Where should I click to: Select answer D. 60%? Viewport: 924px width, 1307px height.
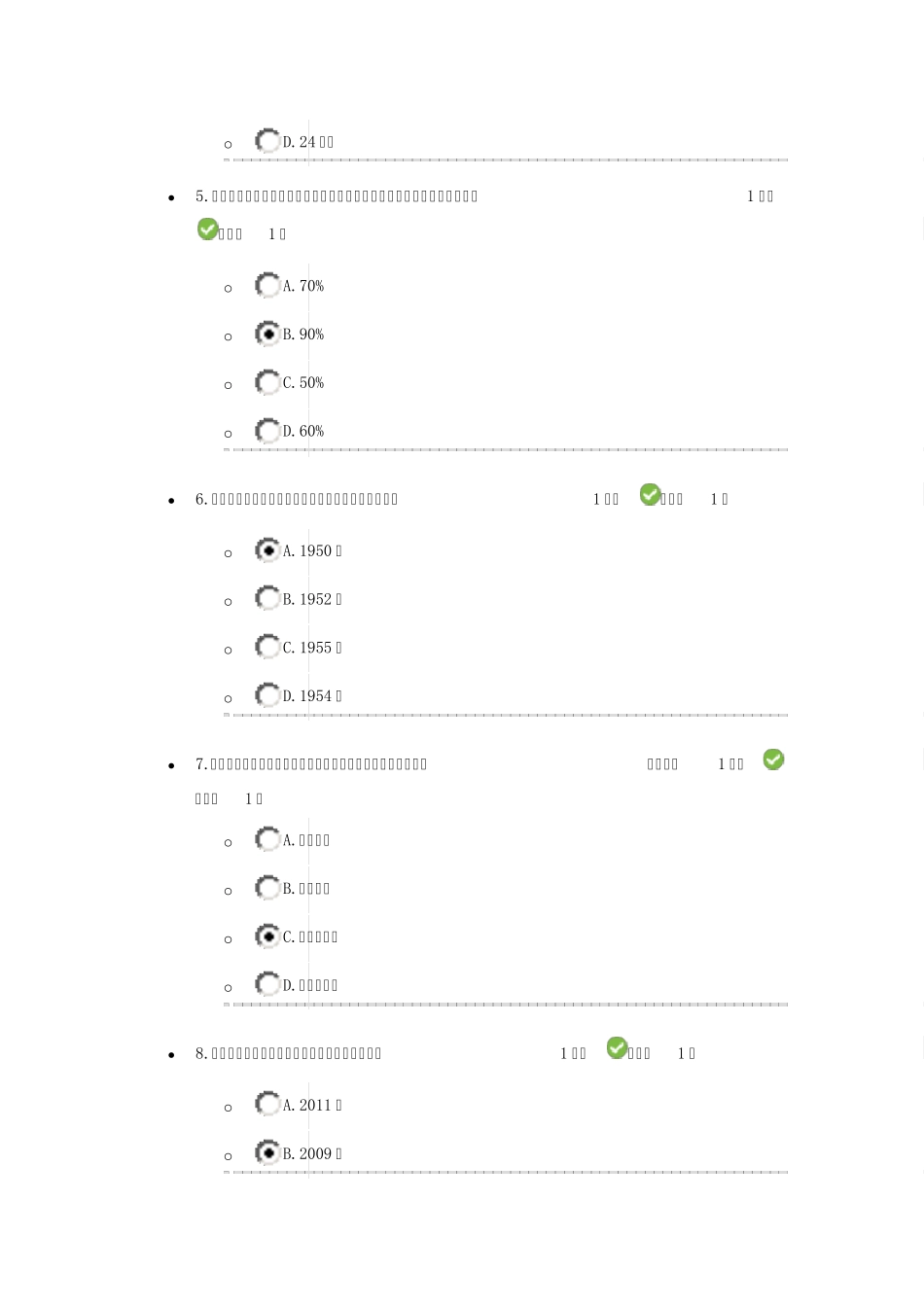(x=267, y=431)
